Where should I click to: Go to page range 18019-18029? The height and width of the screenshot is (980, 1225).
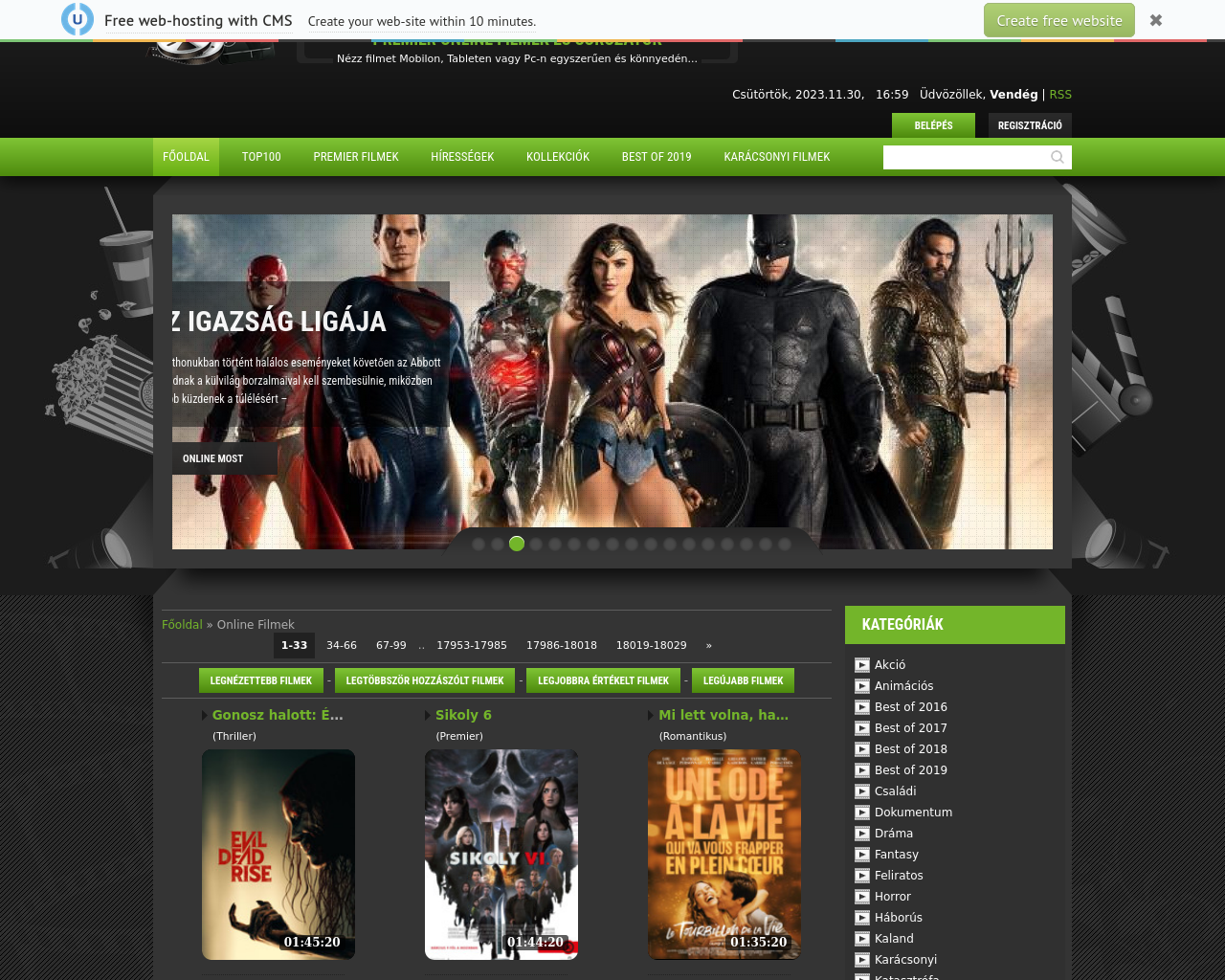point(652,645)
